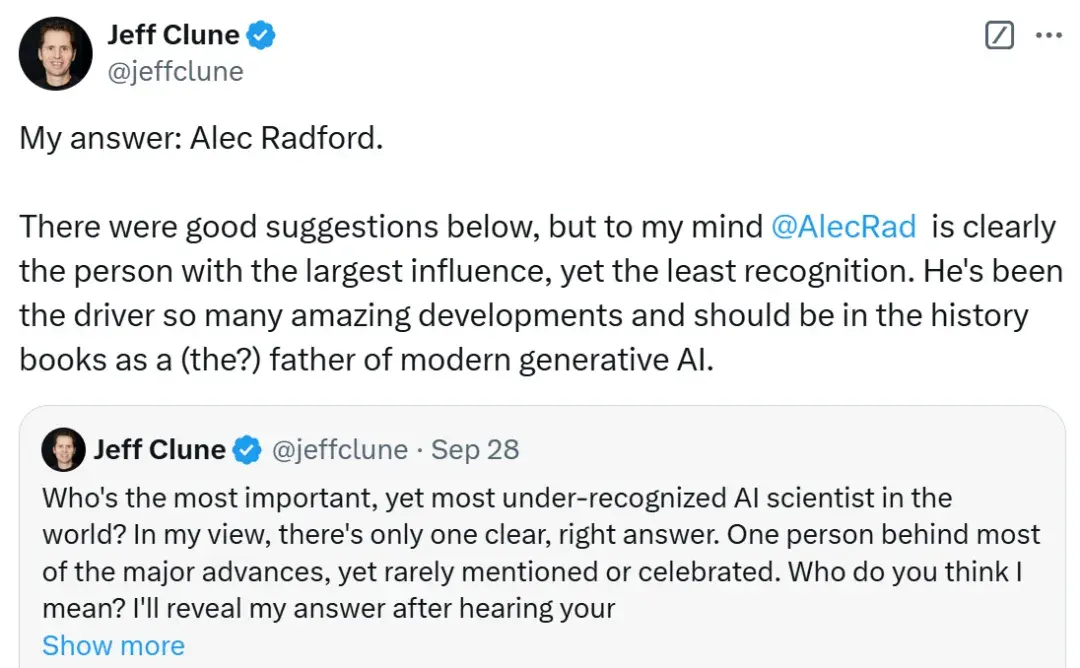Expand the quoted tweet with Show more
1080x668 pixels.
[113, 645]
